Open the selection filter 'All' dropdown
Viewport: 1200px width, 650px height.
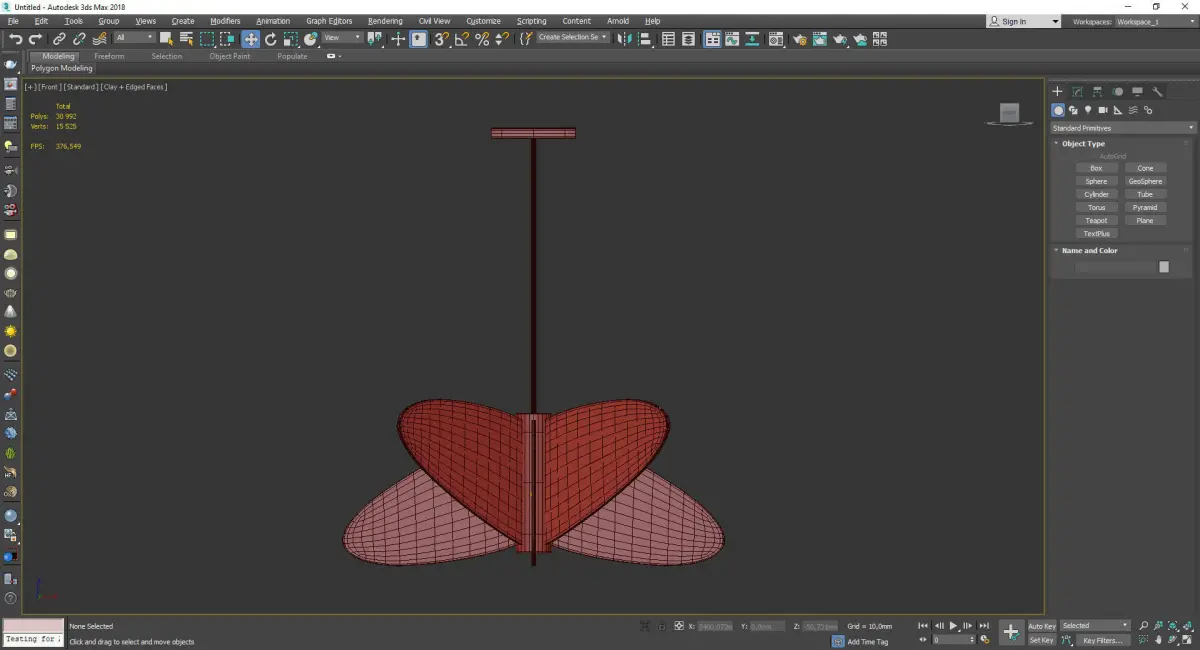[134, 38]
